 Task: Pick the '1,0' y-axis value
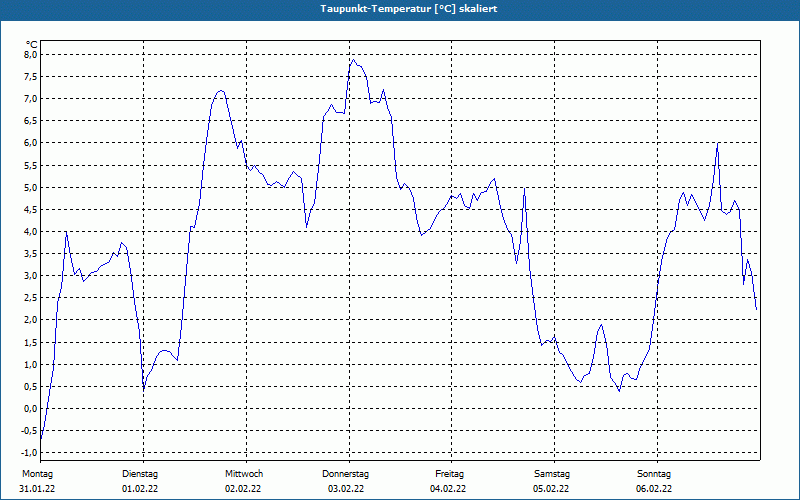coord(31,364)
